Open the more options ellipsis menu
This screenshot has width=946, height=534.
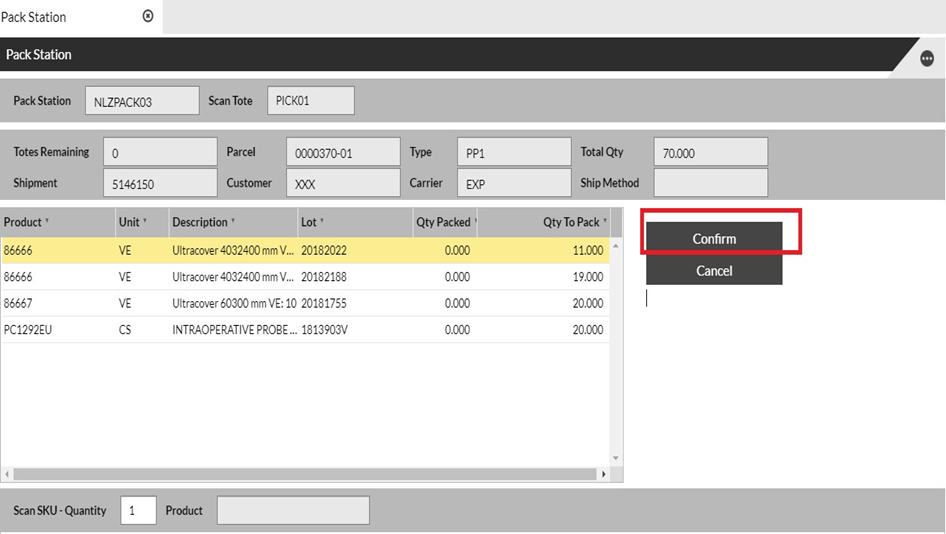coord(927,59)
